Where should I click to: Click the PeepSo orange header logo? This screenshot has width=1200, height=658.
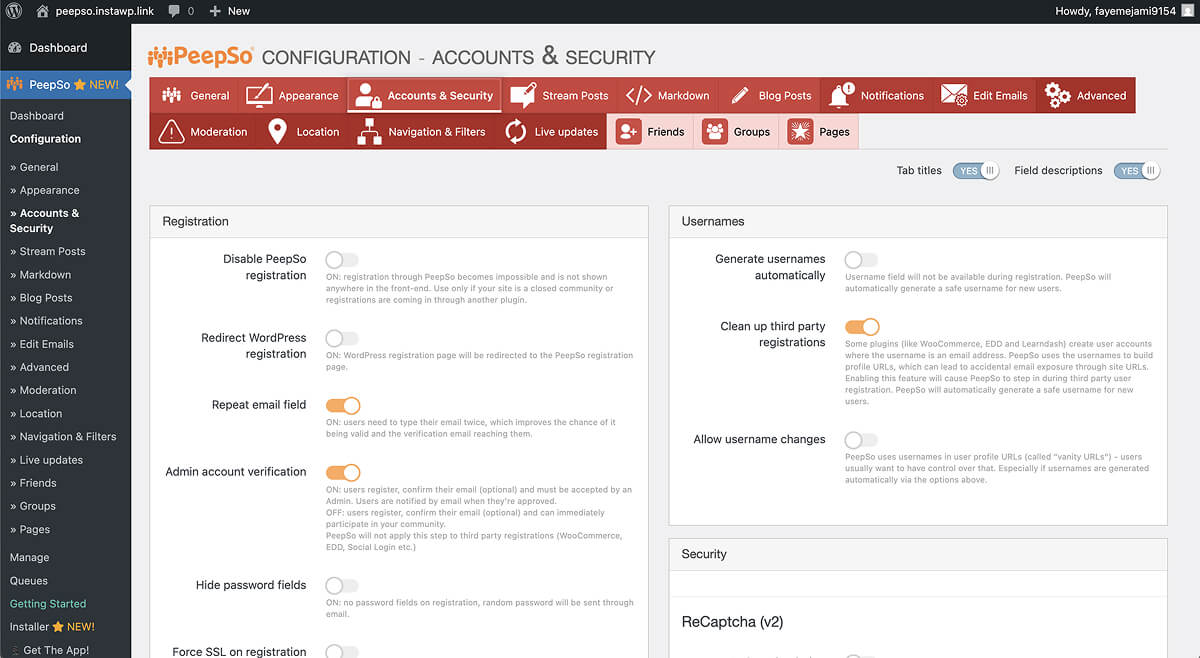click(200, 56)
